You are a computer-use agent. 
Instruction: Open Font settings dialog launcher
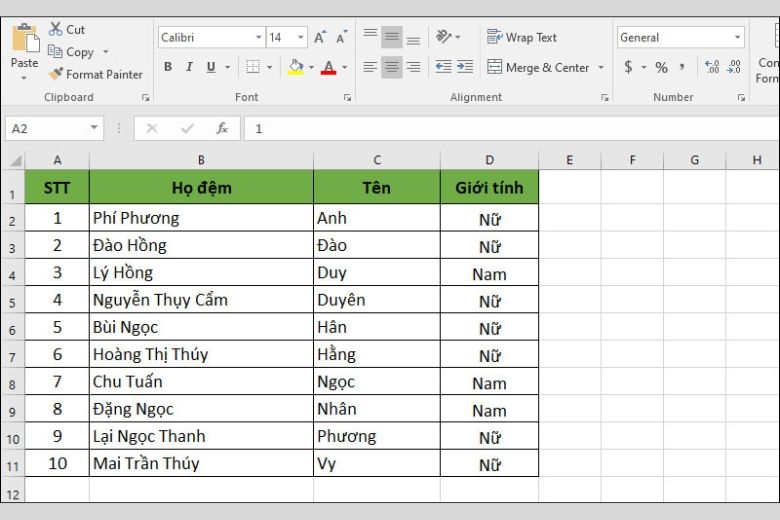(347, 98)
